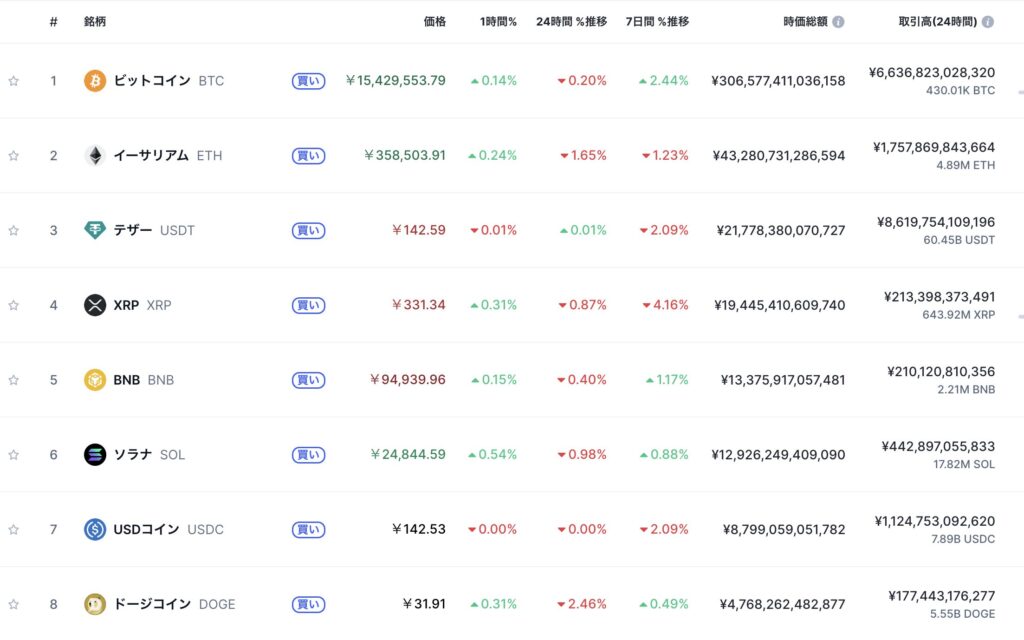Screen dimensions: 1024x640
Task: Click Tether volume ¥8,619,754,109,196
Action: [x=936, y=222]
